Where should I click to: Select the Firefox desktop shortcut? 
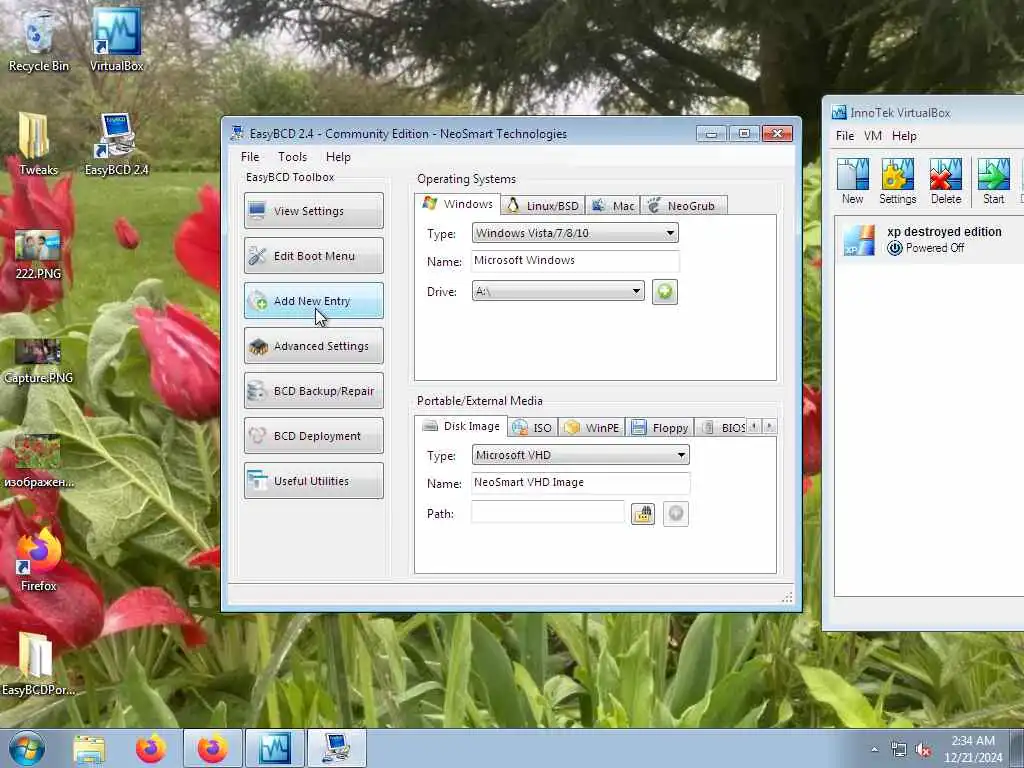38,560
